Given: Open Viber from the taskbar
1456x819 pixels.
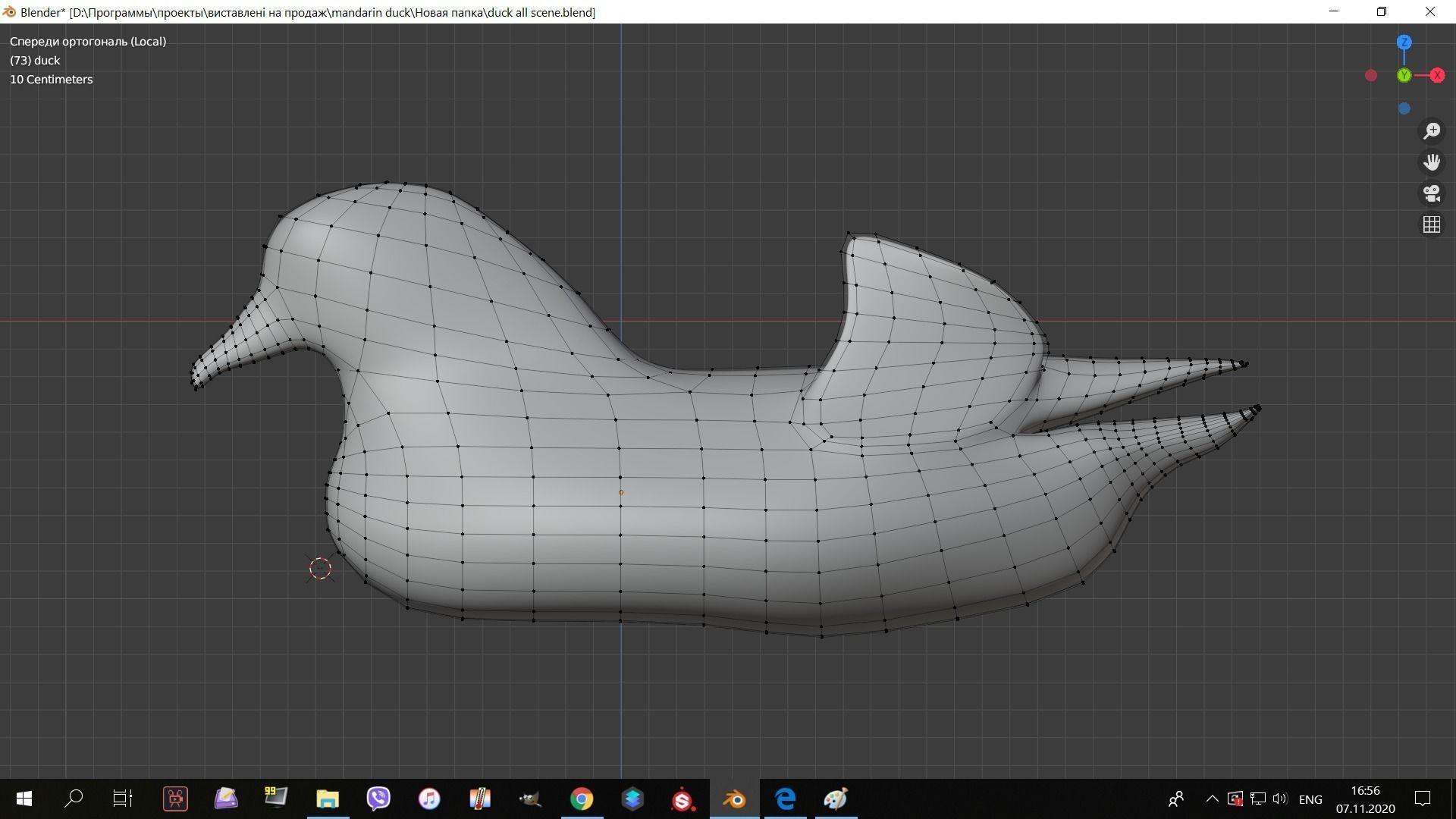Looking at the screenshot, I should pos(378,799).
